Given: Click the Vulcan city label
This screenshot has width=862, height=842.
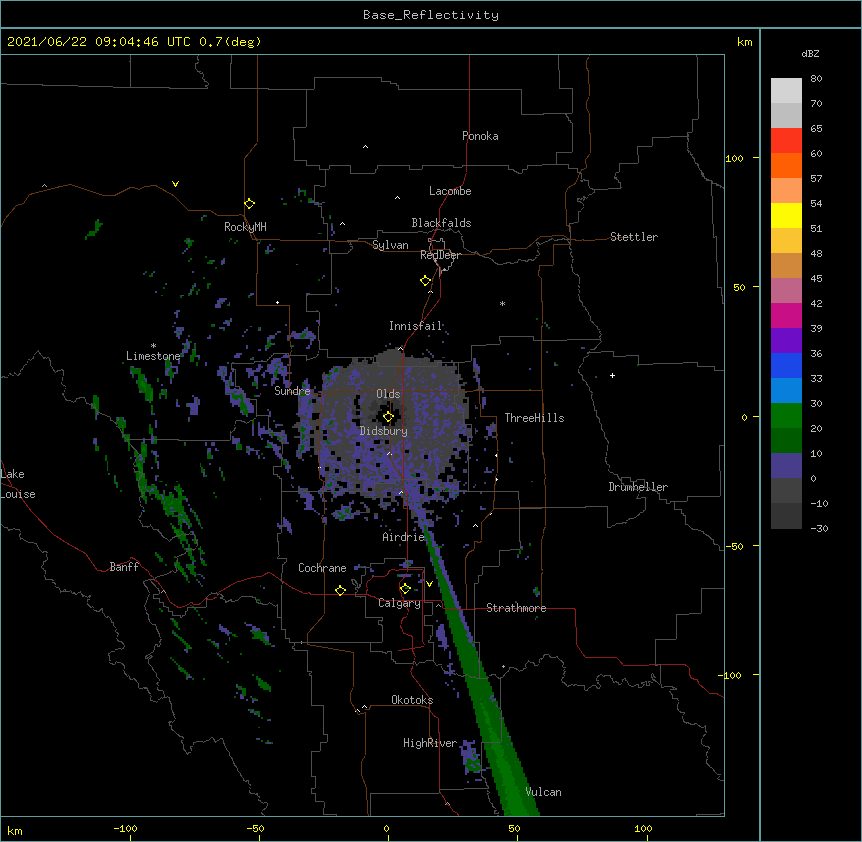Looking at the screenshot, I should pos(543,792).
